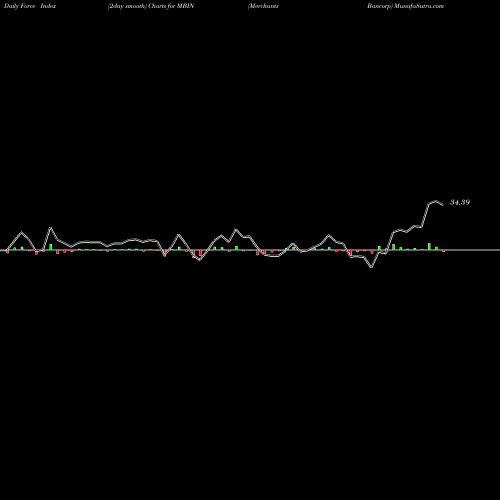Click the 'Daily Force Index' title text
Viewport: 500px width, 500px height.
point(30,6)
